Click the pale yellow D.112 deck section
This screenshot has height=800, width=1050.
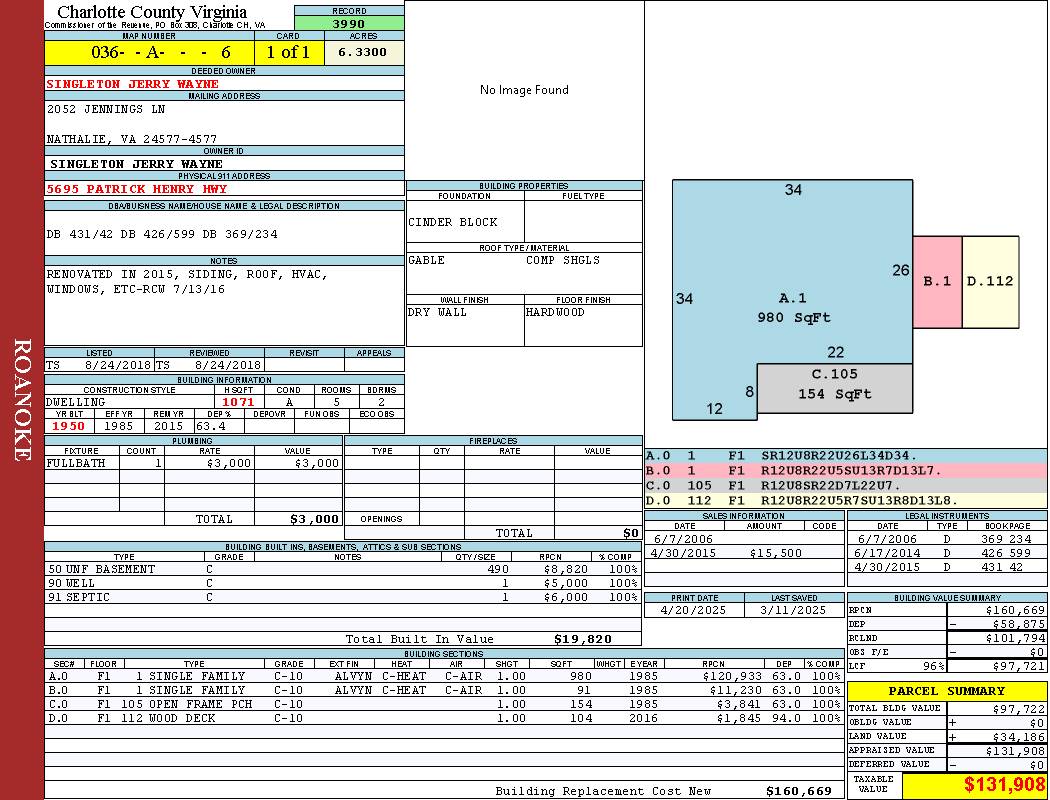tap(990, 281)
